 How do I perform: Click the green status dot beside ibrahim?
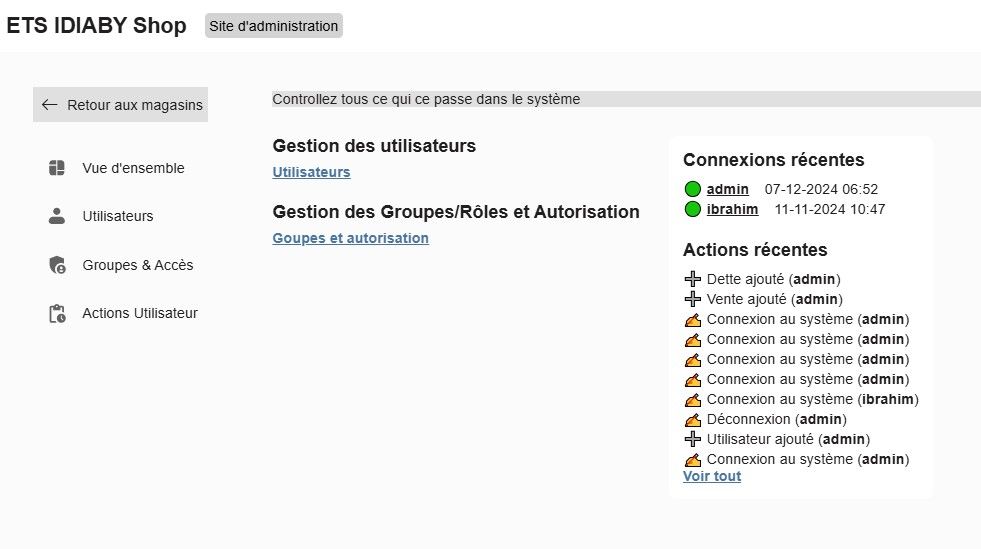[693, 209]
